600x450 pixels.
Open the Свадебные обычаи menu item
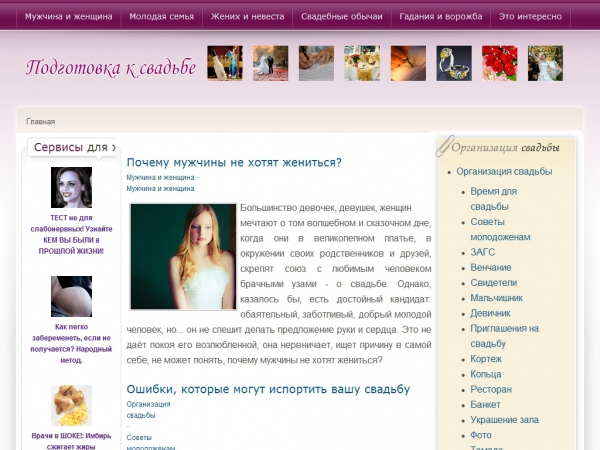342,16
